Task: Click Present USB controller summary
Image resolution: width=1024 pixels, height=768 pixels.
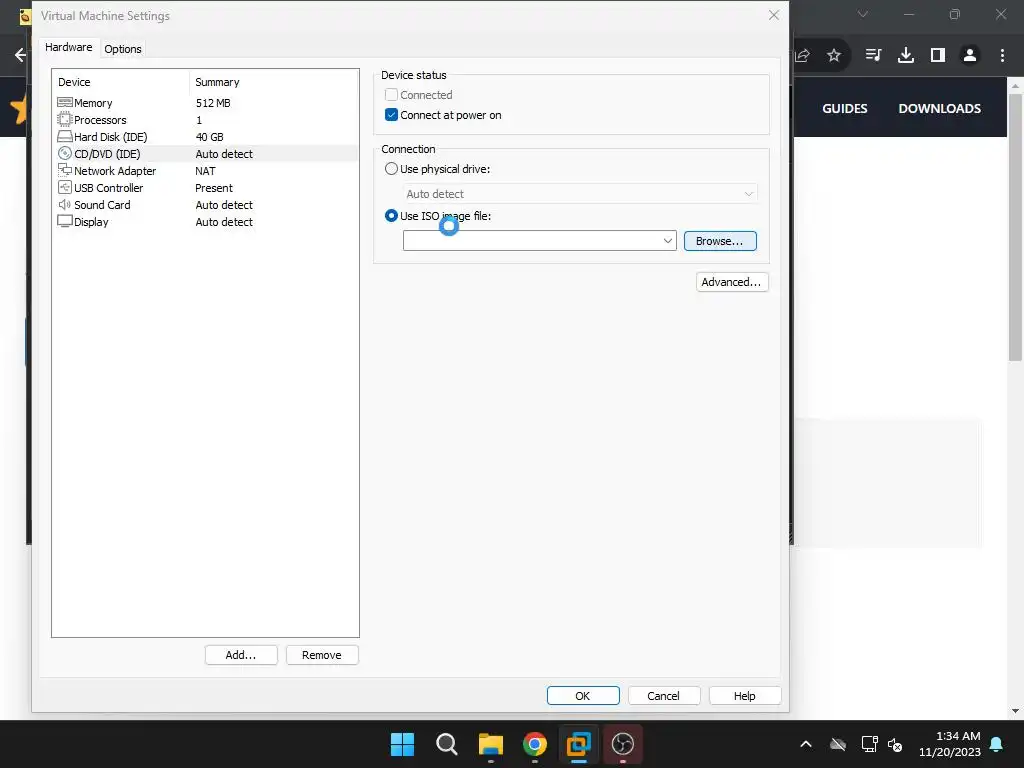Action: (x=214, y=187)
